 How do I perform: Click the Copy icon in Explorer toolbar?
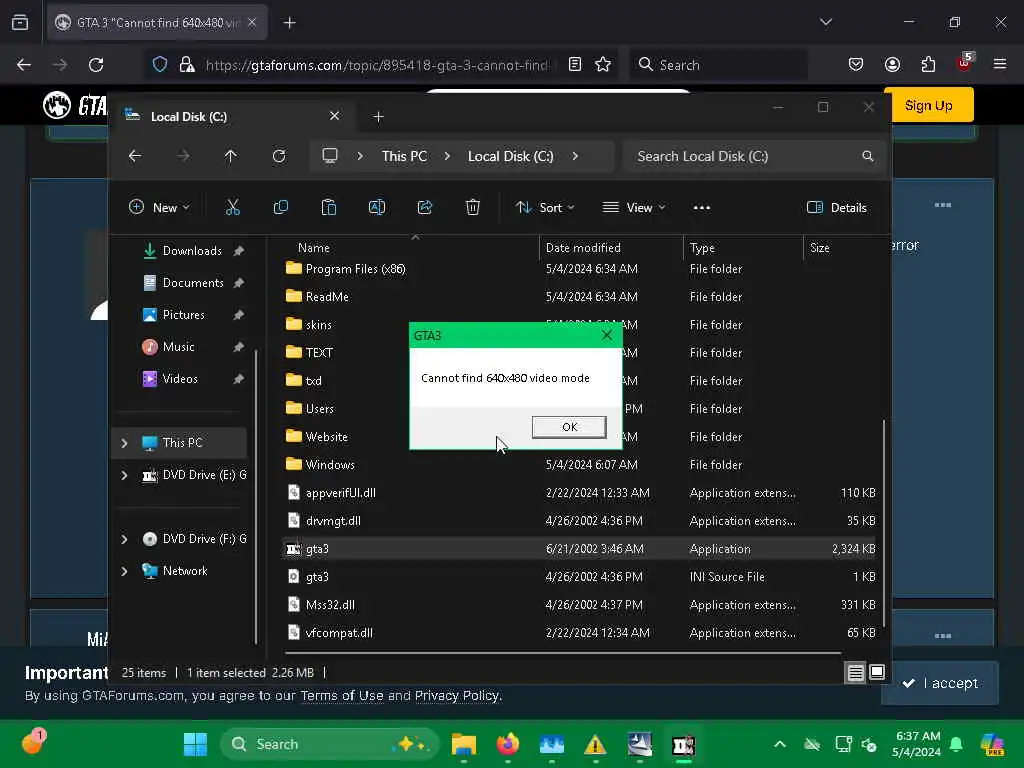(281, 208)
